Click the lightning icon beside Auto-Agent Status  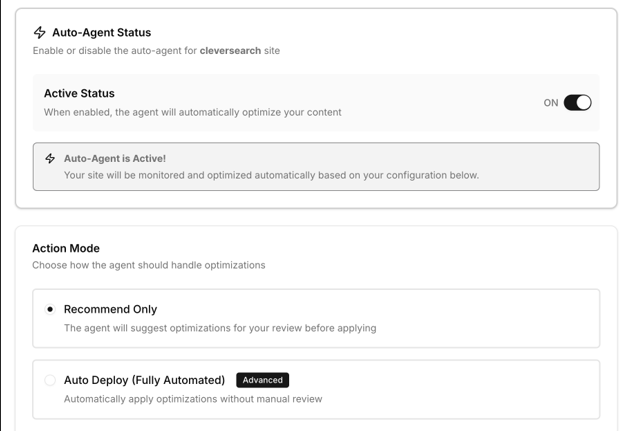(x=40, y=32)
